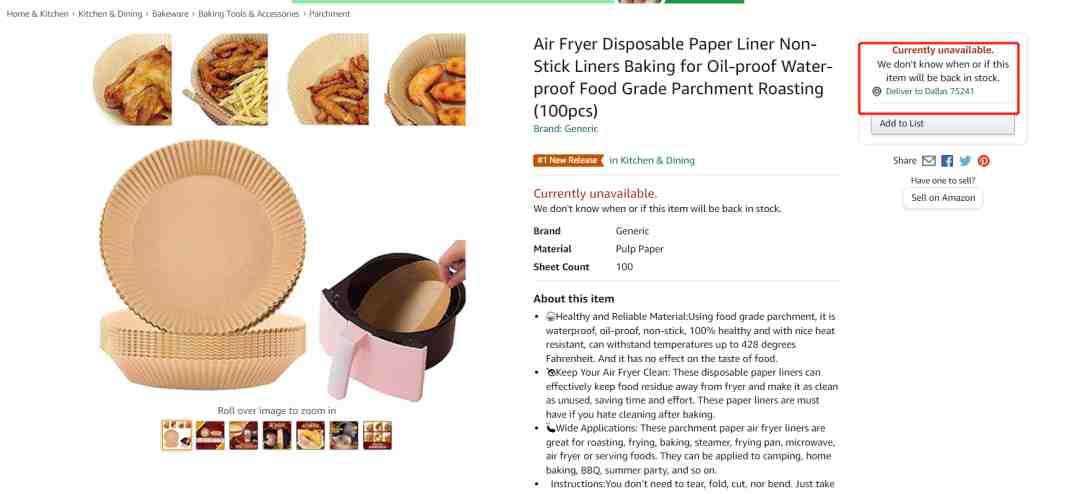
Task: Open Brand: Generic link under title
Action: click(565, 129)
